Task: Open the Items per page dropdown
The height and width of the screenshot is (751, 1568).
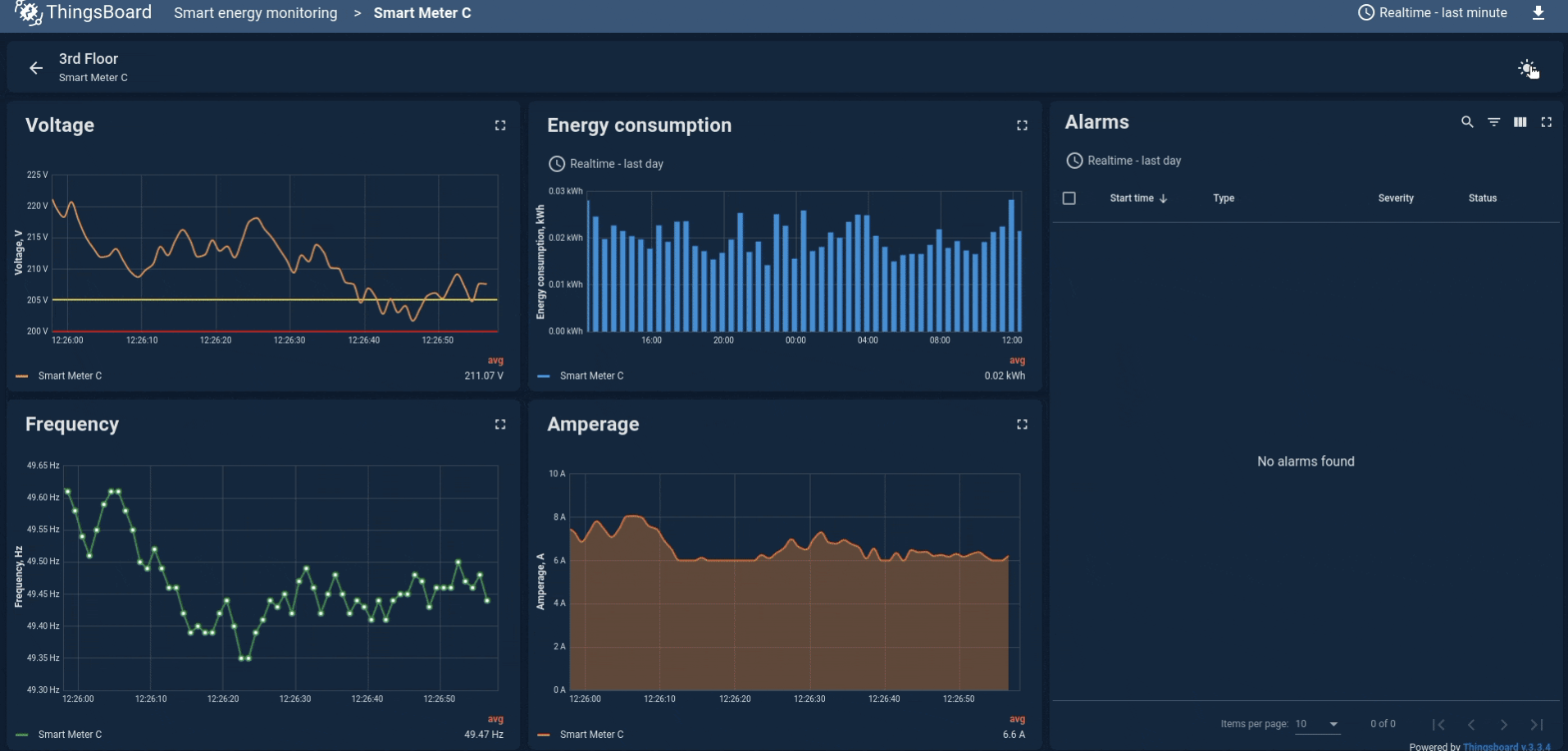Action: click(1315, 724)
